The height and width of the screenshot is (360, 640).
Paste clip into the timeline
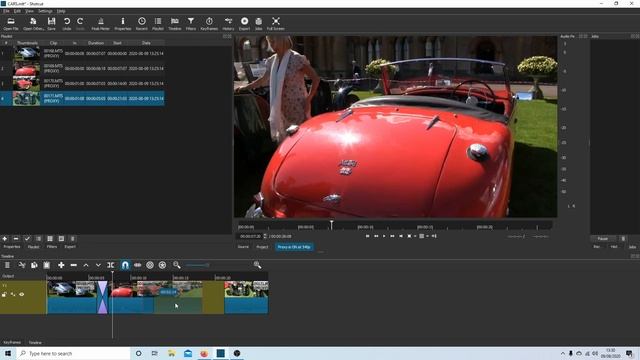[x=47, y=265]
